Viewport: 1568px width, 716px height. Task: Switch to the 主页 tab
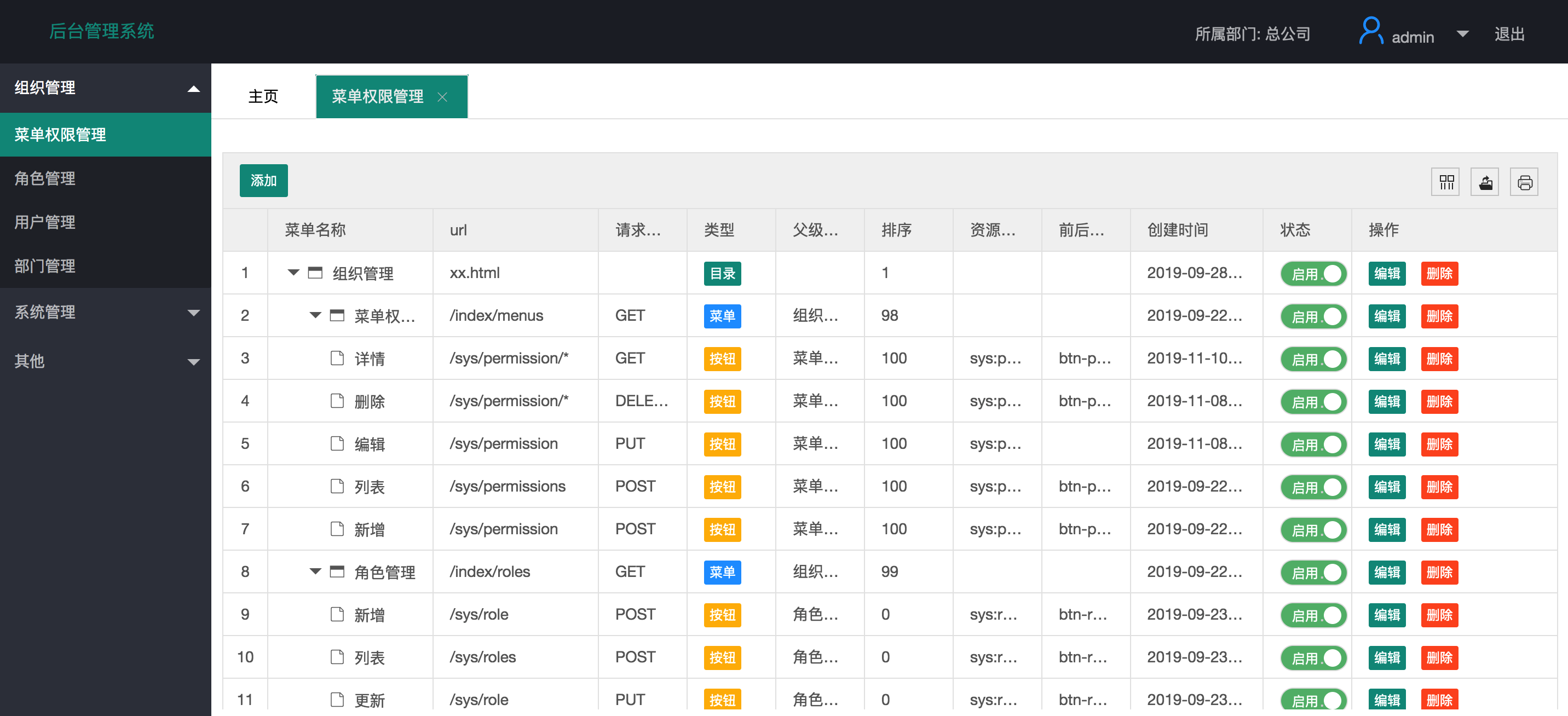(x=263, y=97)
